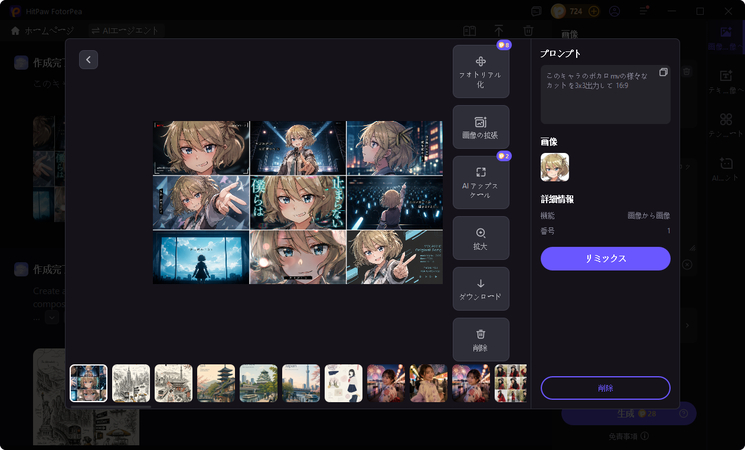This screenshot has height=450, width=745.
Task: Go back with the left chevron button
Action: [x=88, y=60]
